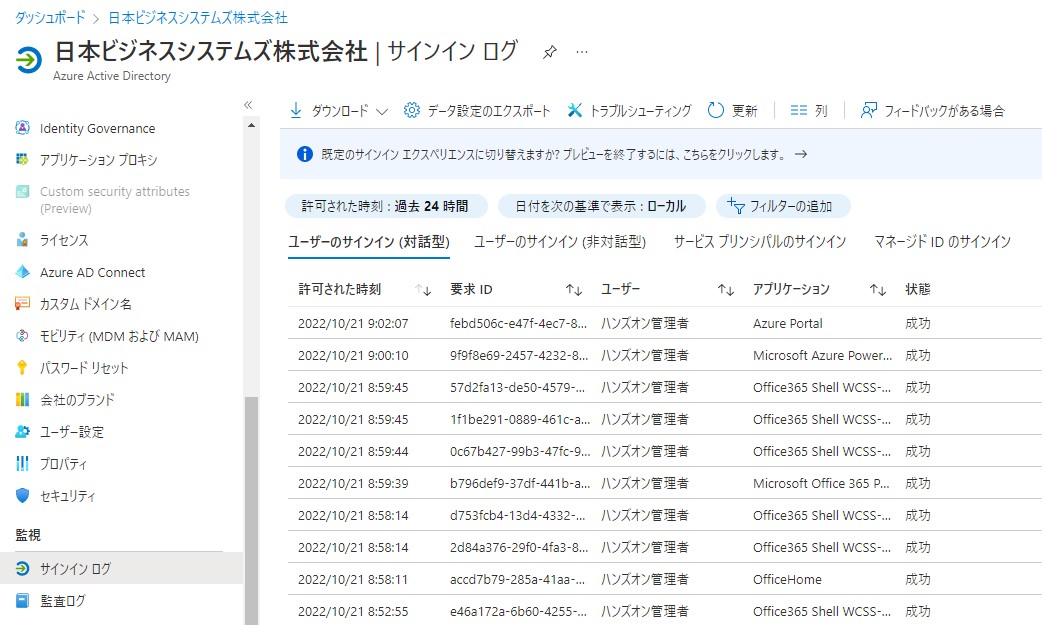
Task: Click the セキュリティ shield icon
Action: [23, 495]
